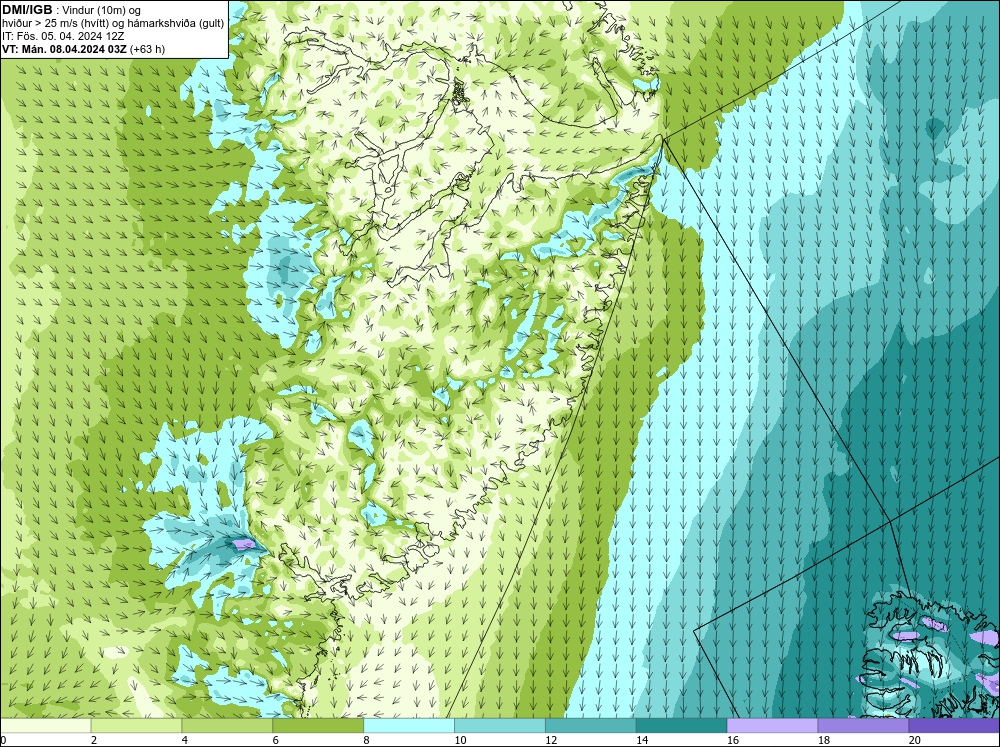Click the legend label 8

[367, 740]
